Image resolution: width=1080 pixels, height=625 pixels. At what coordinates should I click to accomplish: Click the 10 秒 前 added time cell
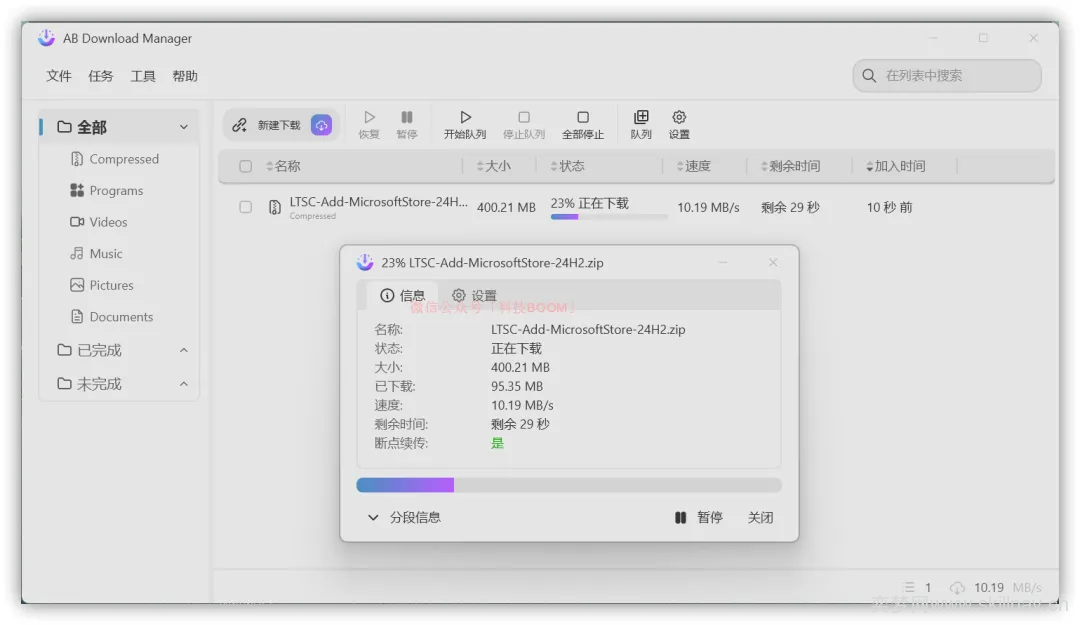(x=889, y=207)
